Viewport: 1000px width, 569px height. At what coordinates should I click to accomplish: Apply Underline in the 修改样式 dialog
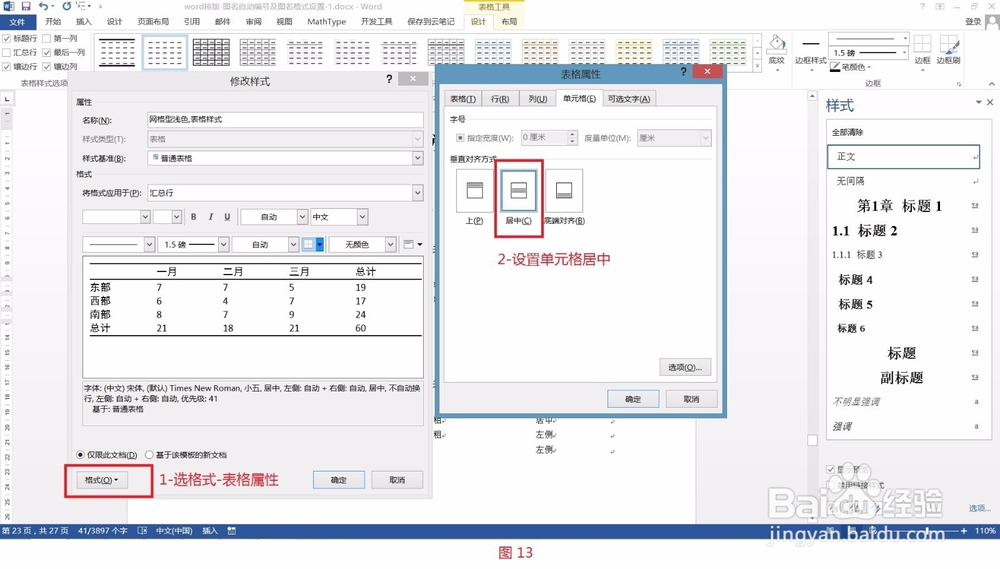[227, 217]
